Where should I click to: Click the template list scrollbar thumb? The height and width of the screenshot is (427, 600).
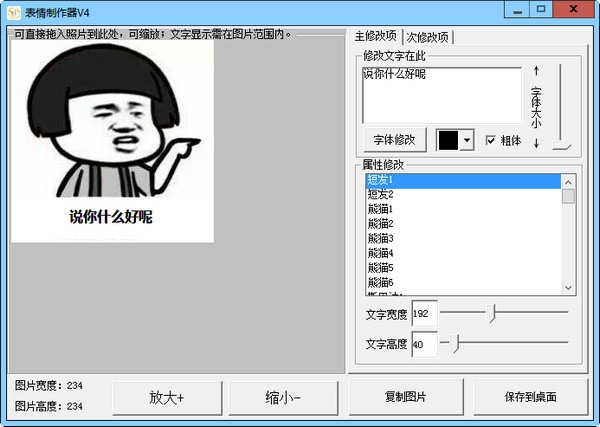click(x=568, y=196)
